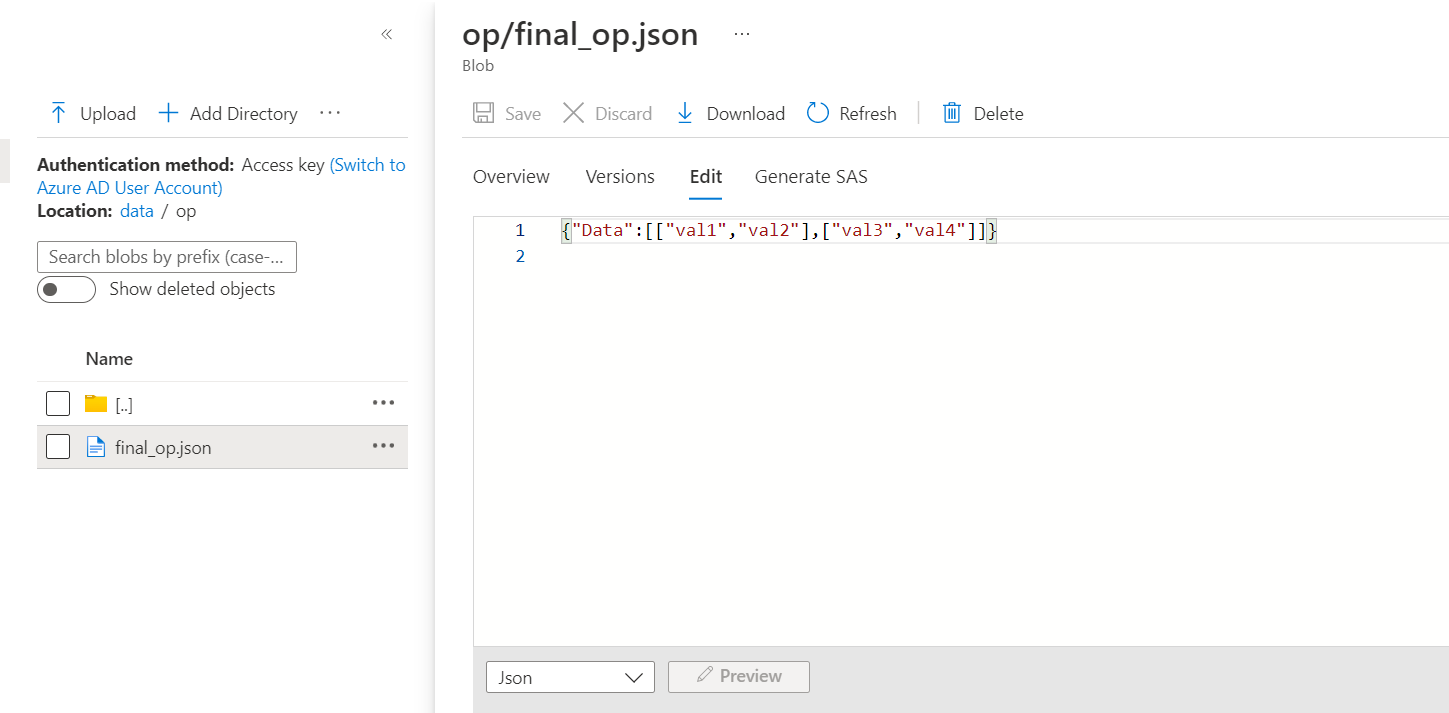1449x713 pixels.
Task: Toggle Show deleted objects switch
Action: click(x=66, y=289)
